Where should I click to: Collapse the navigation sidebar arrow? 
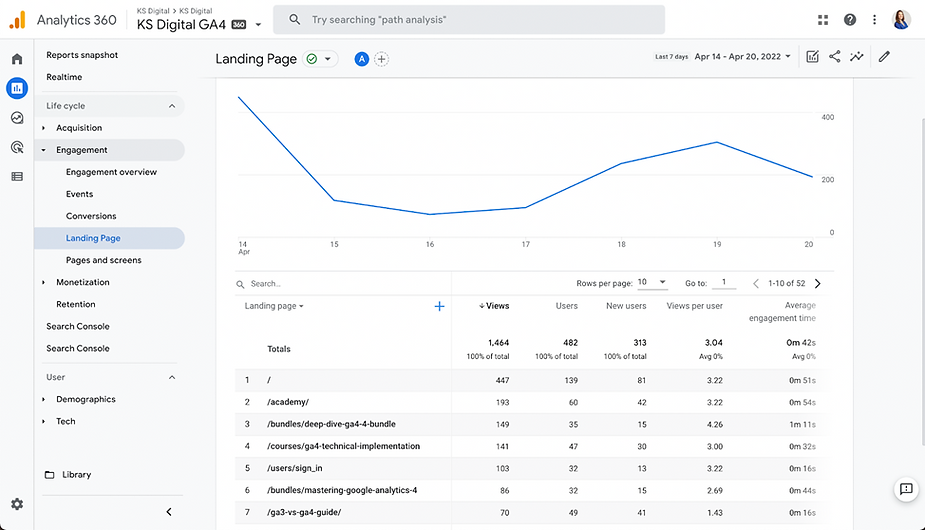click(x=169, y=512)
